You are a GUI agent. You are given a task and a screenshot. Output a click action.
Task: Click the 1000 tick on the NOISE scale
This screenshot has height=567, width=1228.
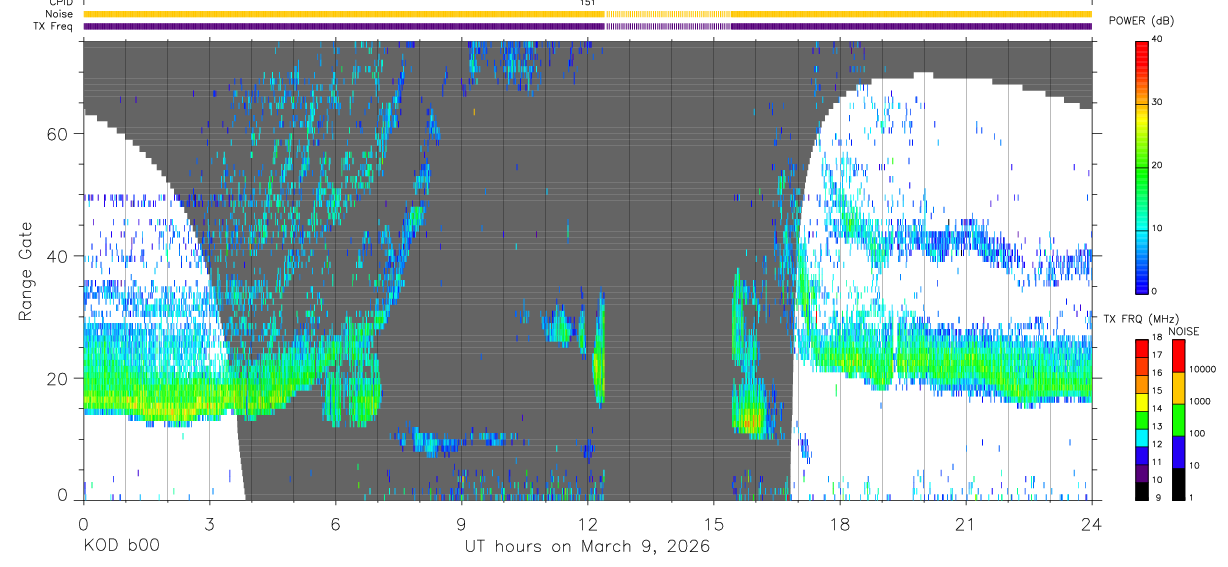[x=1199, y=401]
